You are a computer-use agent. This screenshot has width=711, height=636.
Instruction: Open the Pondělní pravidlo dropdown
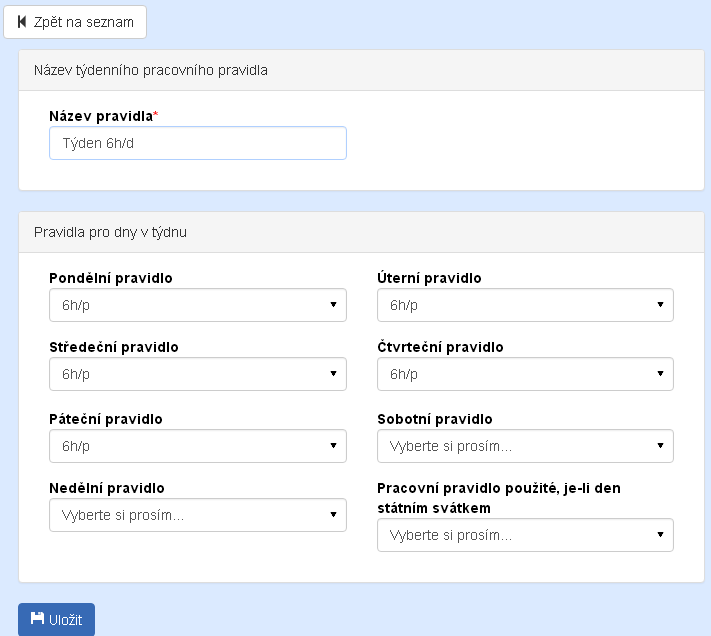click(197, 305)
